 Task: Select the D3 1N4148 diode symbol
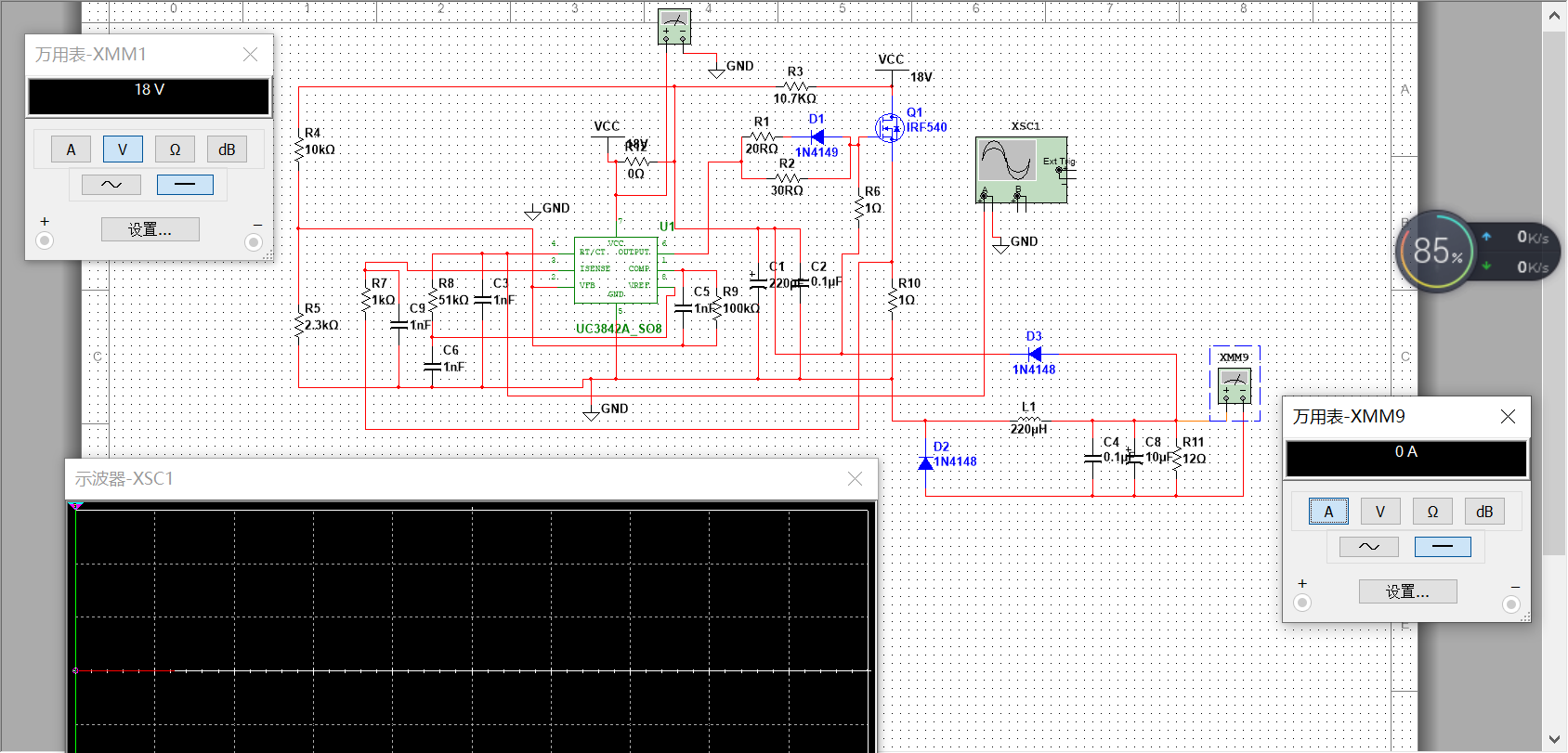(x=1034, y=354)
